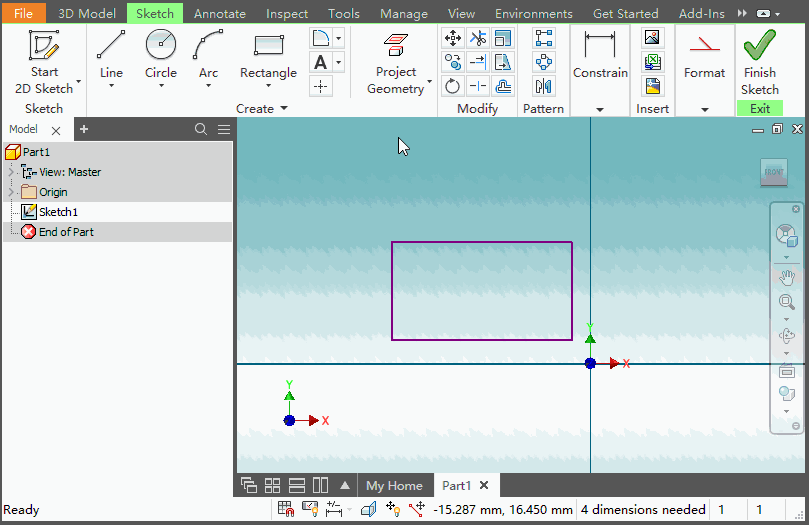The image size is (809, 525).
Task: Expand the Origin folder node
Action: [11, 192]
